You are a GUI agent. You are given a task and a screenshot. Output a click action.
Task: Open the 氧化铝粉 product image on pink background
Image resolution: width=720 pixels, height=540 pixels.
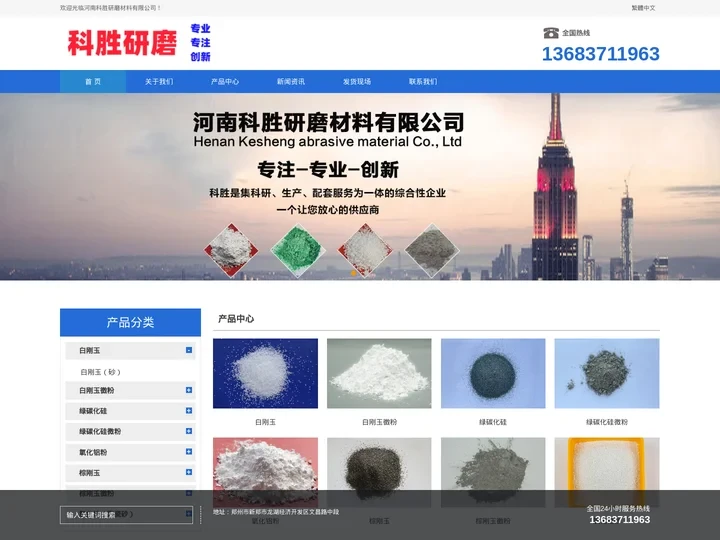[265, 472]
